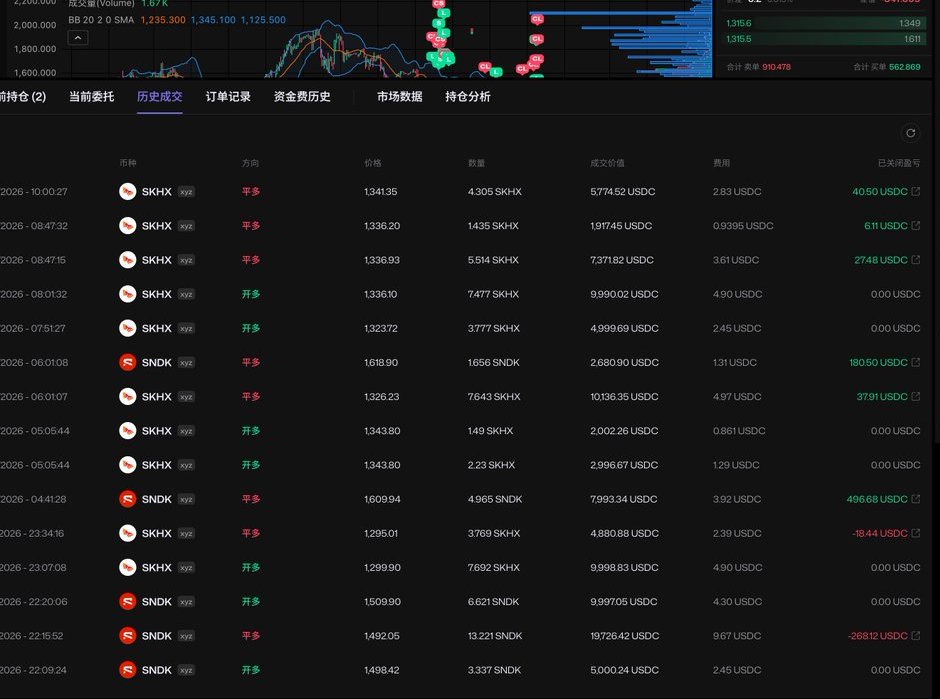
Task: Refresh the trade history list
Action: (910, 133)
